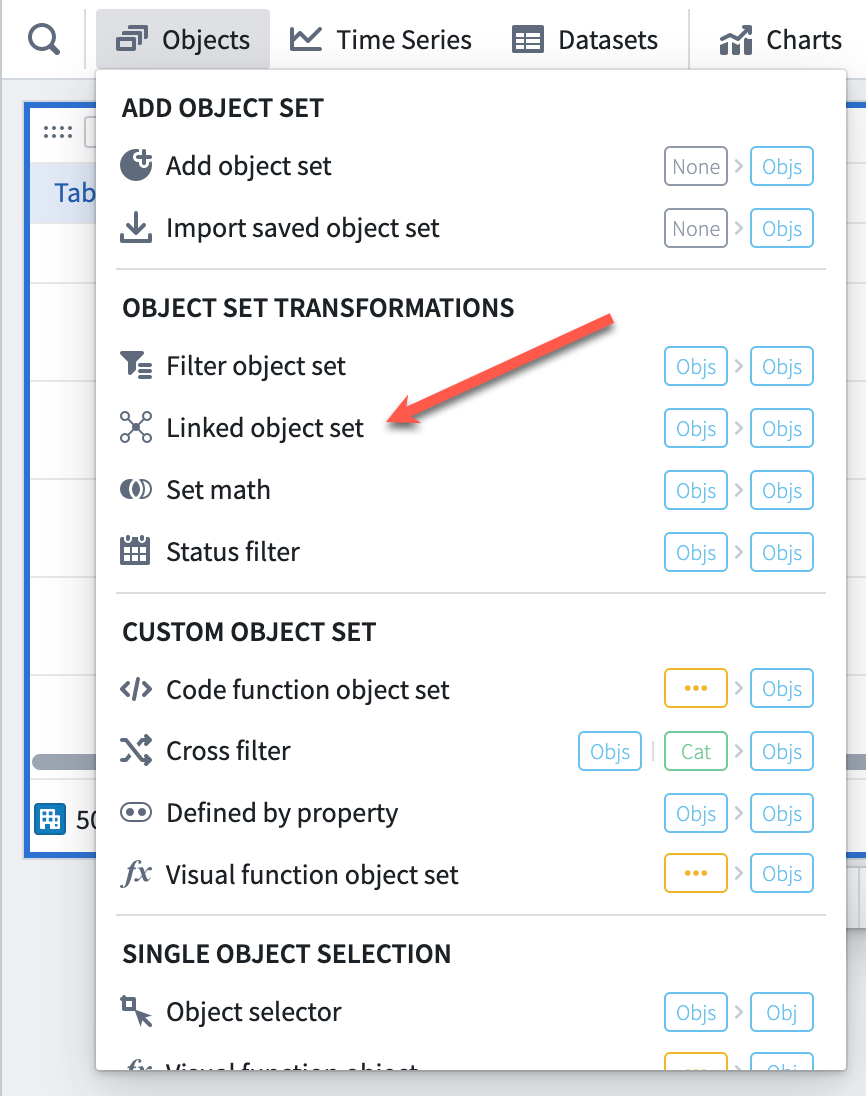
Task: Open the Charts menu
Action: (781, 40)
